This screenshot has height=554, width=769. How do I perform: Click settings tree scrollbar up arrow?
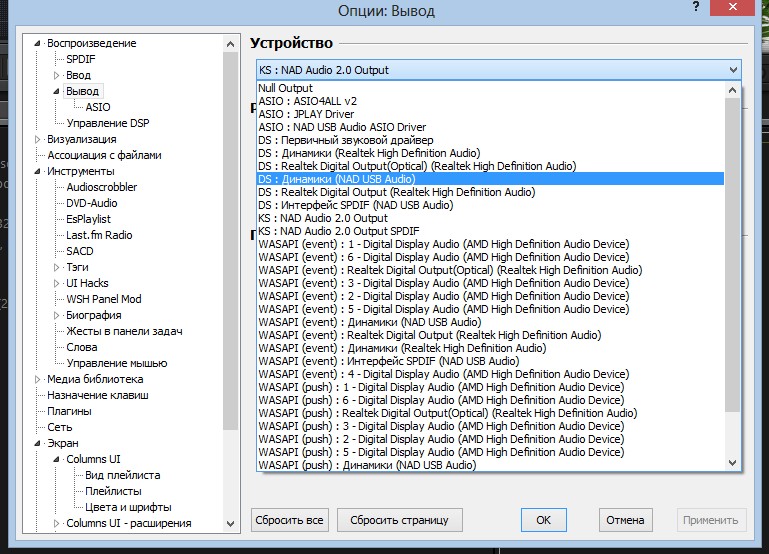[x=231, y=44]
